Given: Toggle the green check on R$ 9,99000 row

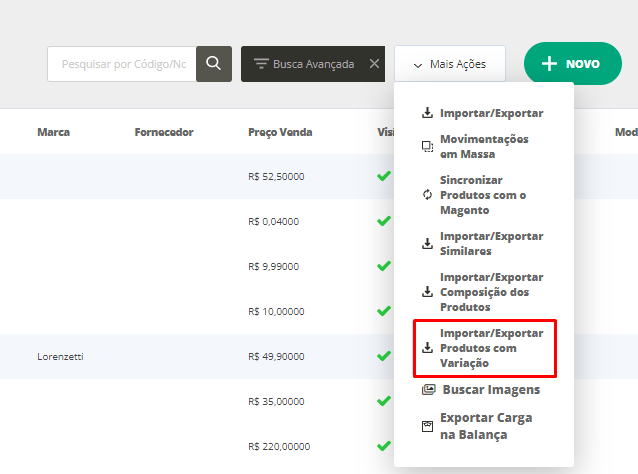Looking at the screenshot, I should pyautogui.click(x=383, y=266).
